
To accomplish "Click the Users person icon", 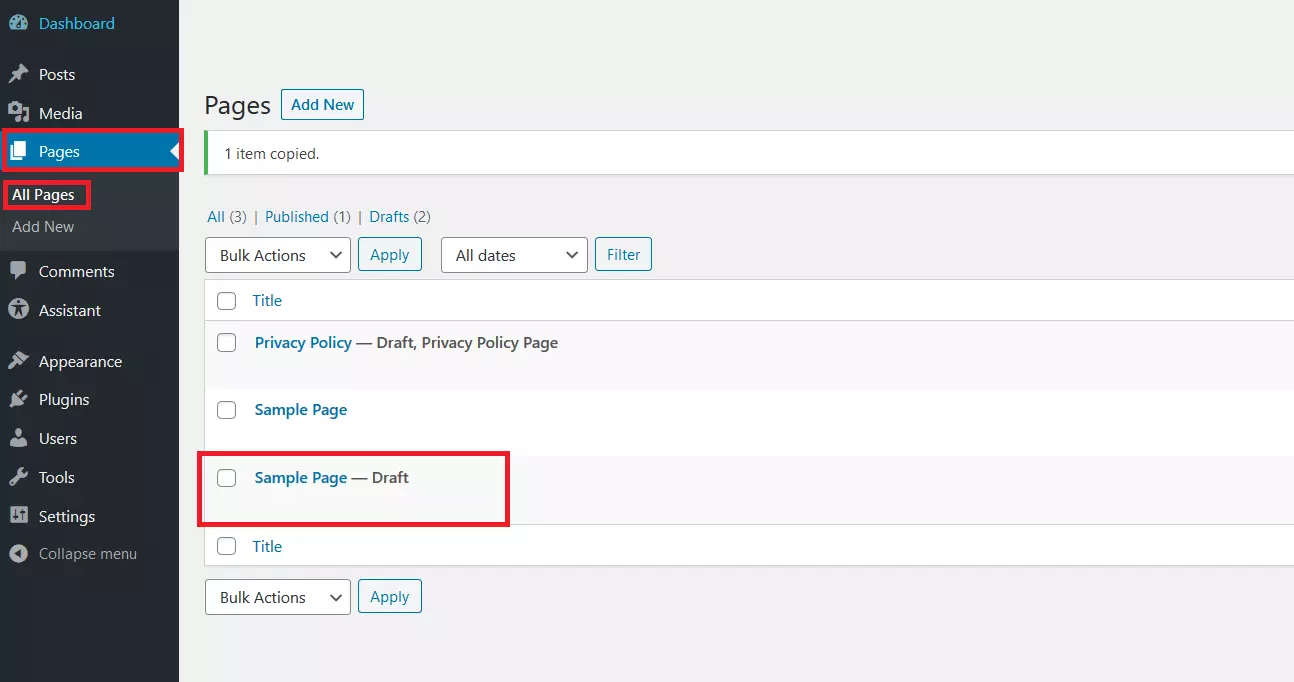I will pos(18,438).
